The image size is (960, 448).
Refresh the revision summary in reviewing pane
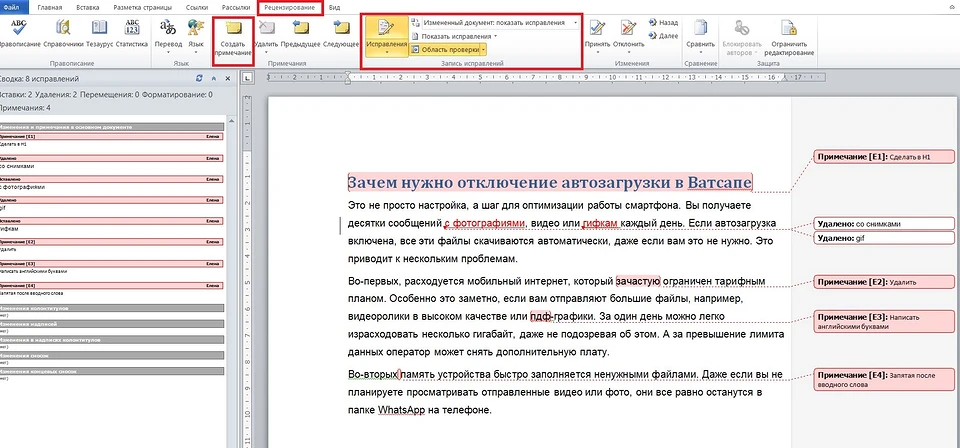(x=199, y=79)
